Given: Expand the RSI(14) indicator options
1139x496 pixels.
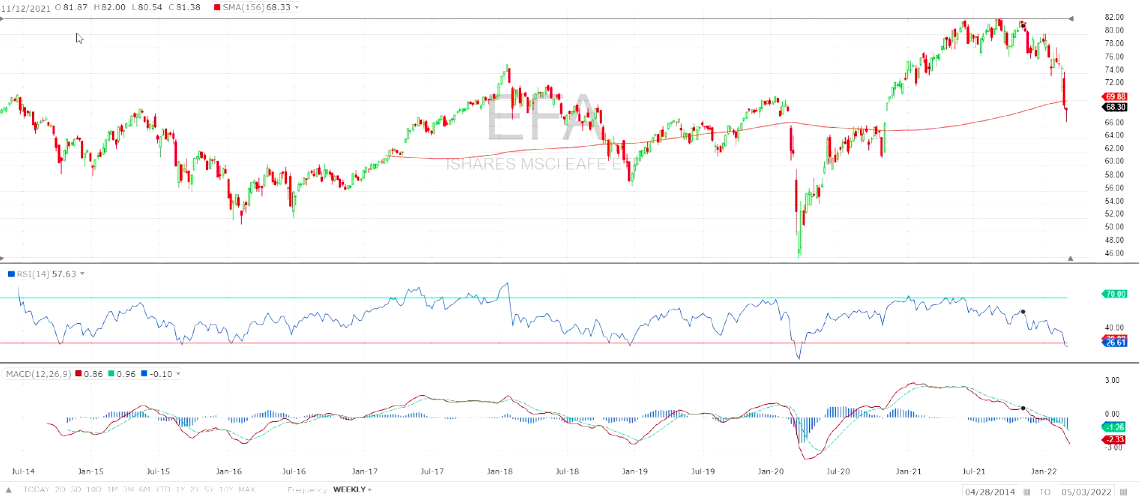Looking at the screenshot, I should 82,273.
